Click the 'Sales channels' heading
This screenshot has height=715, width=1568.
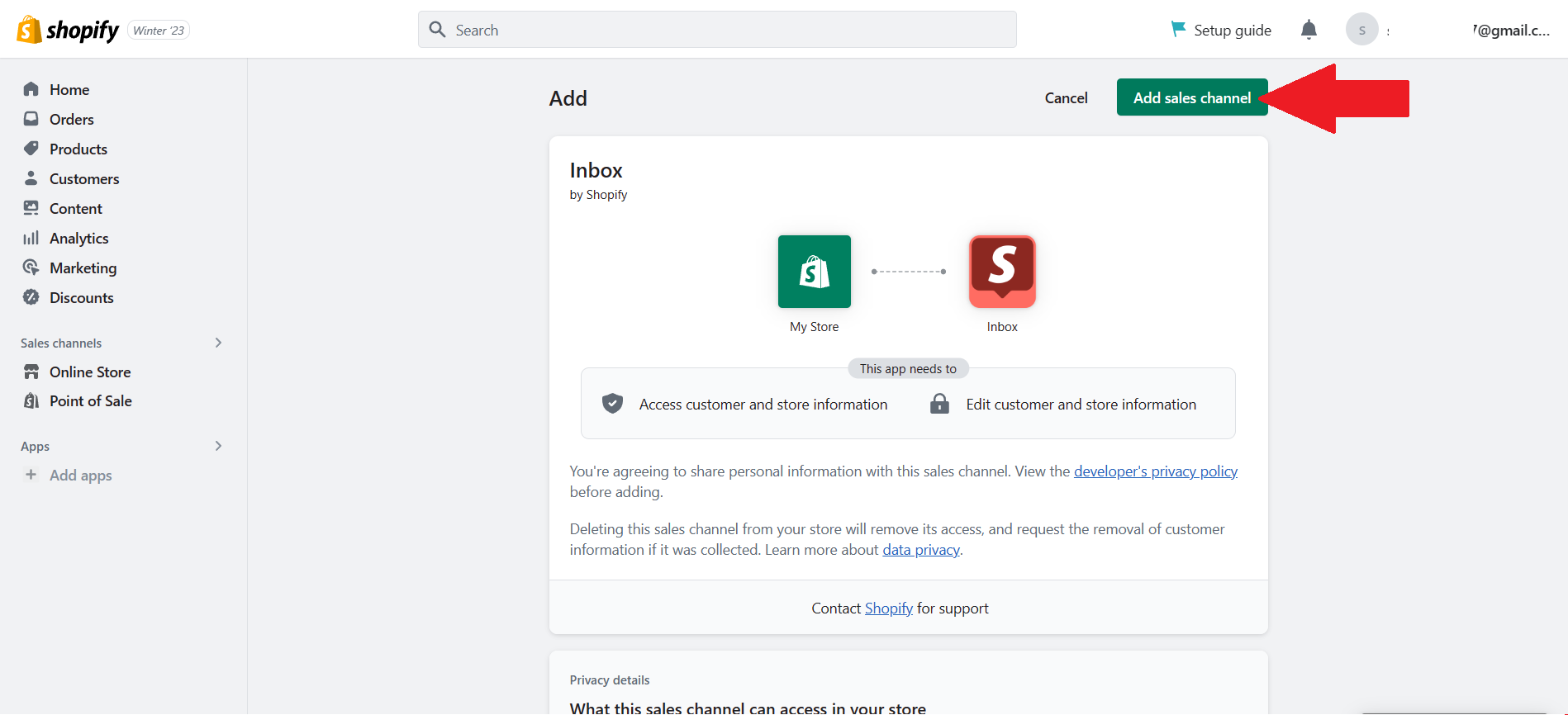coord(61,343)
